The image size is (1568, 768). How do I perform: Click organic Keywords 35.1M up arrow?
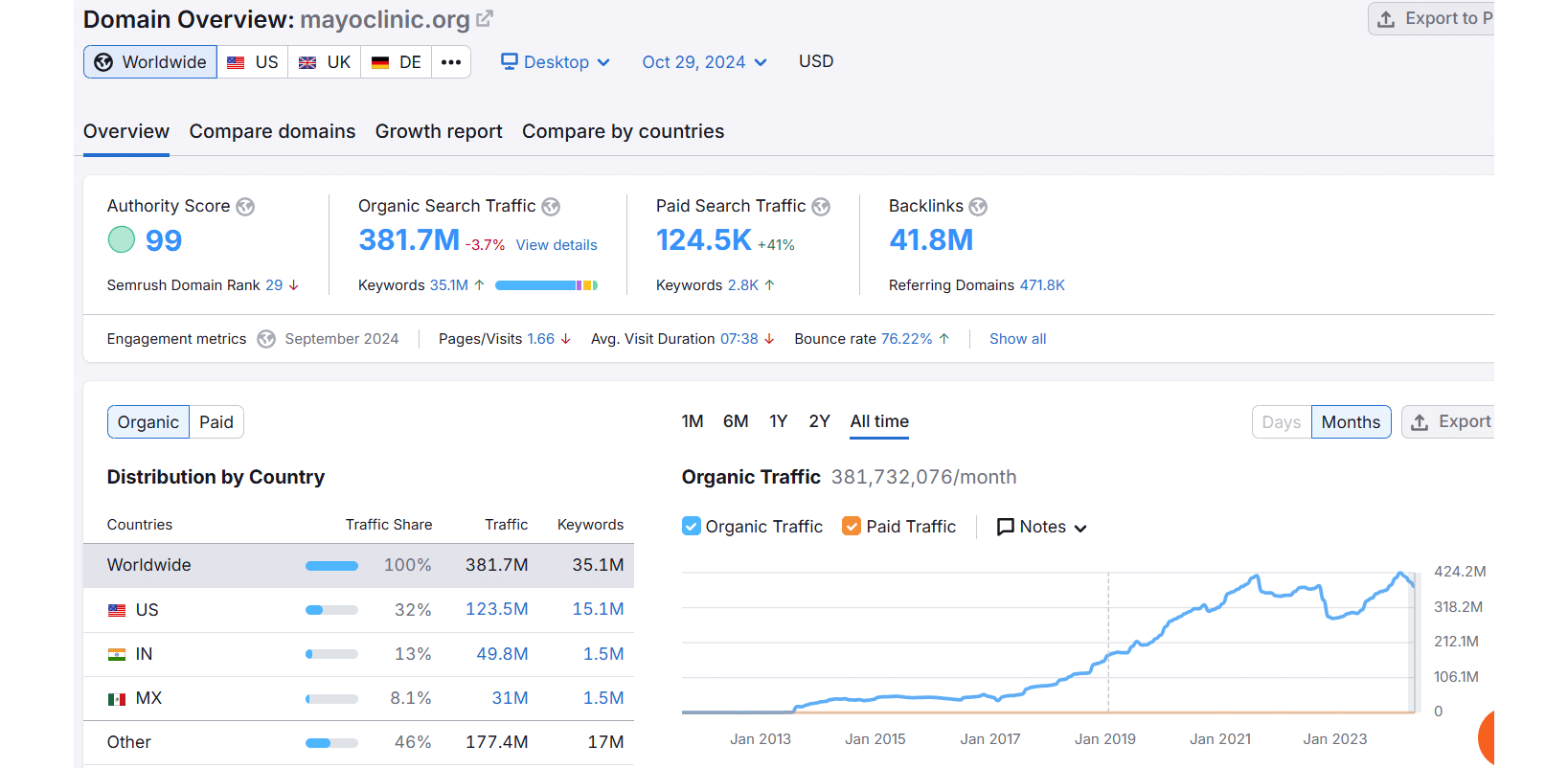pos(479,285)
